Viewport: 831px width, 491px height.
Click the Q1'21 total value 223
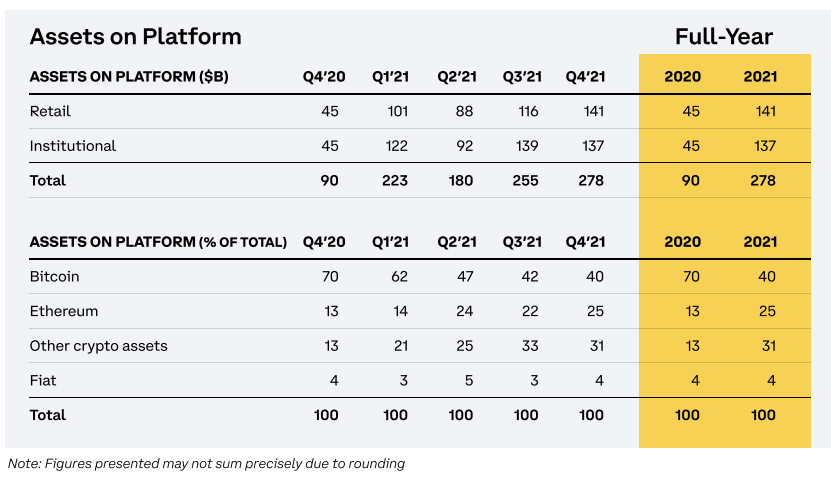[395, 181]
